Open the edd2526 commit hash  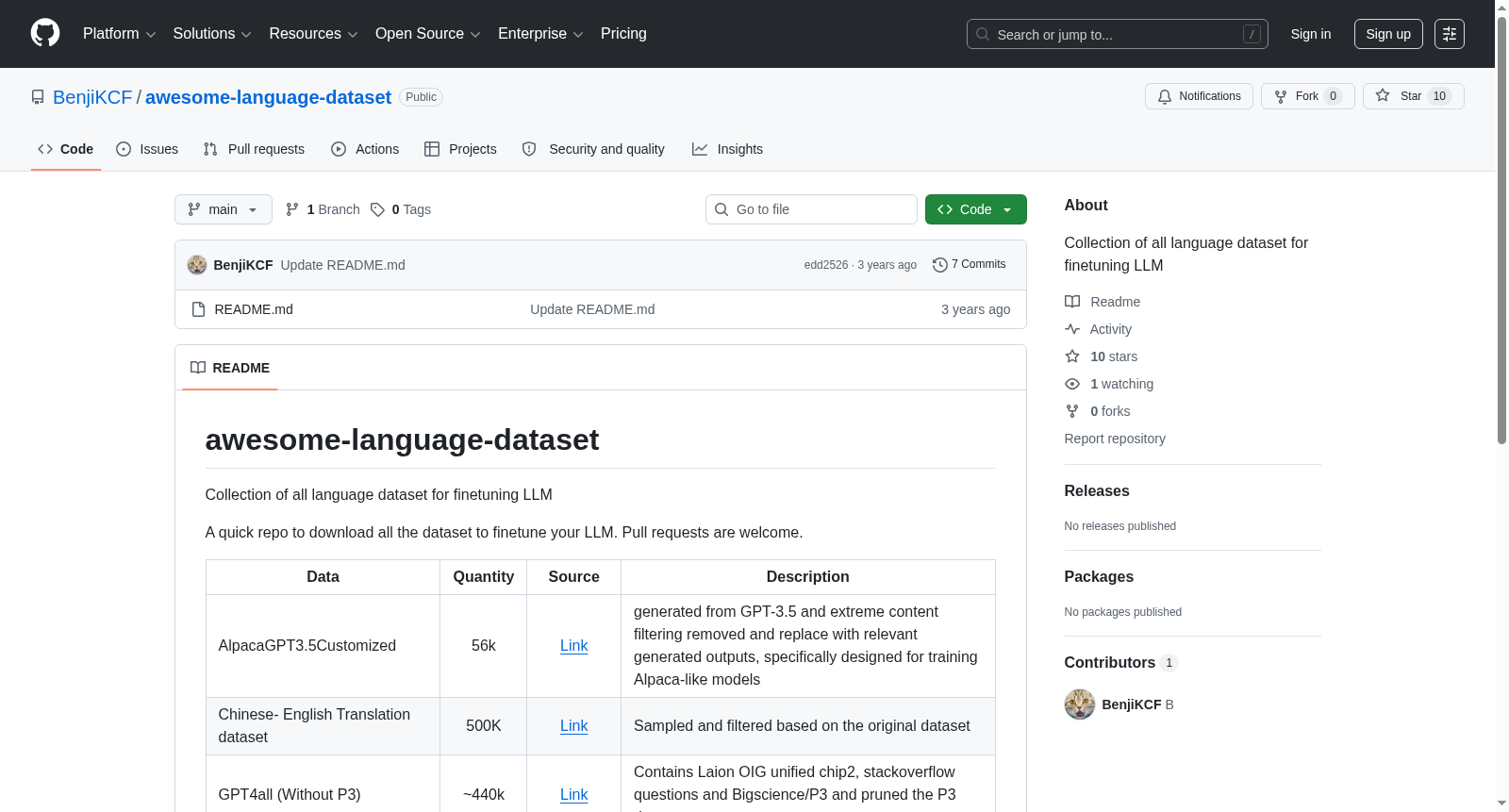[826, 265]
